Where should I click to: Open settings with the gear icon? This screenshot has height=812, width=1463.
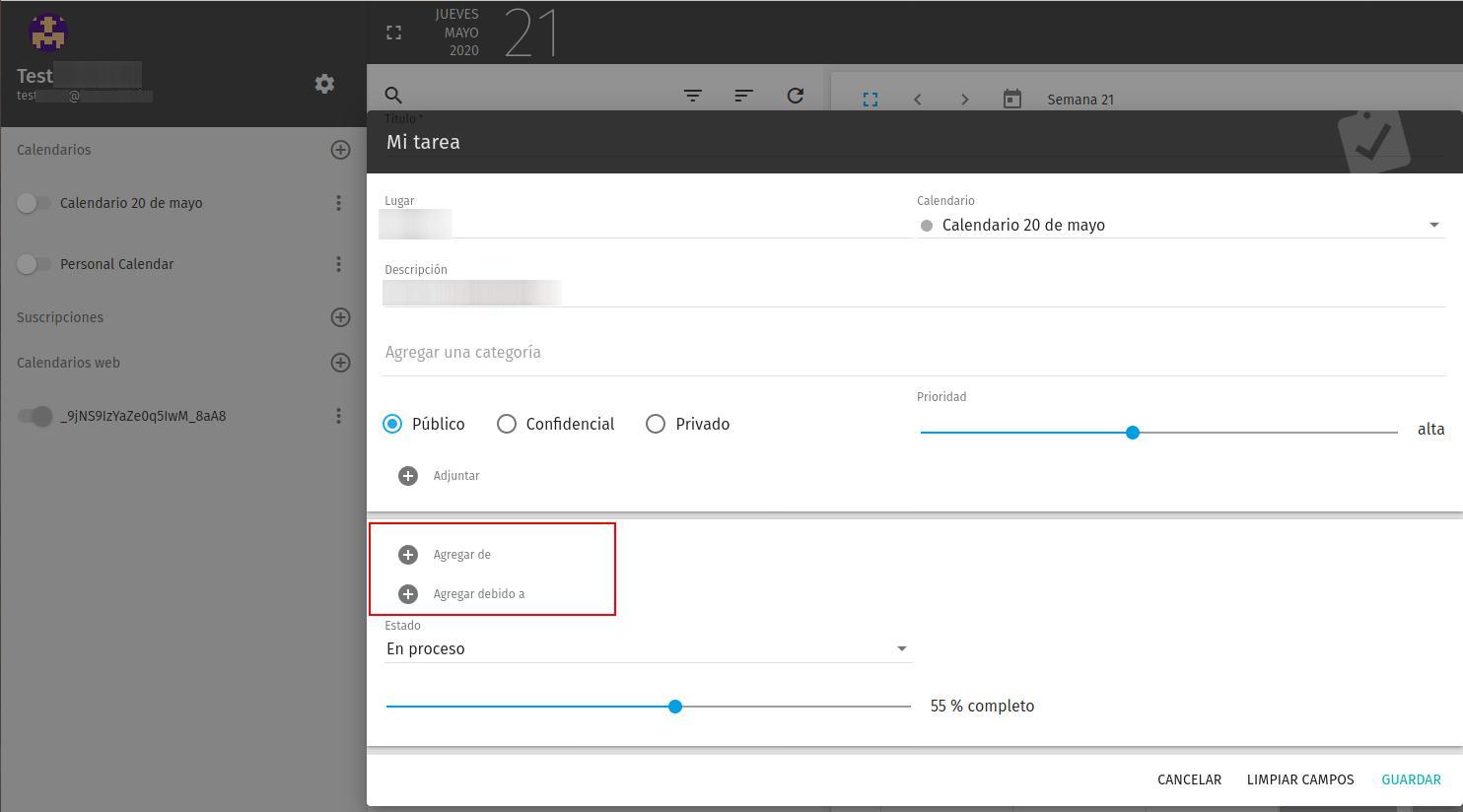(x=324, y=84)
